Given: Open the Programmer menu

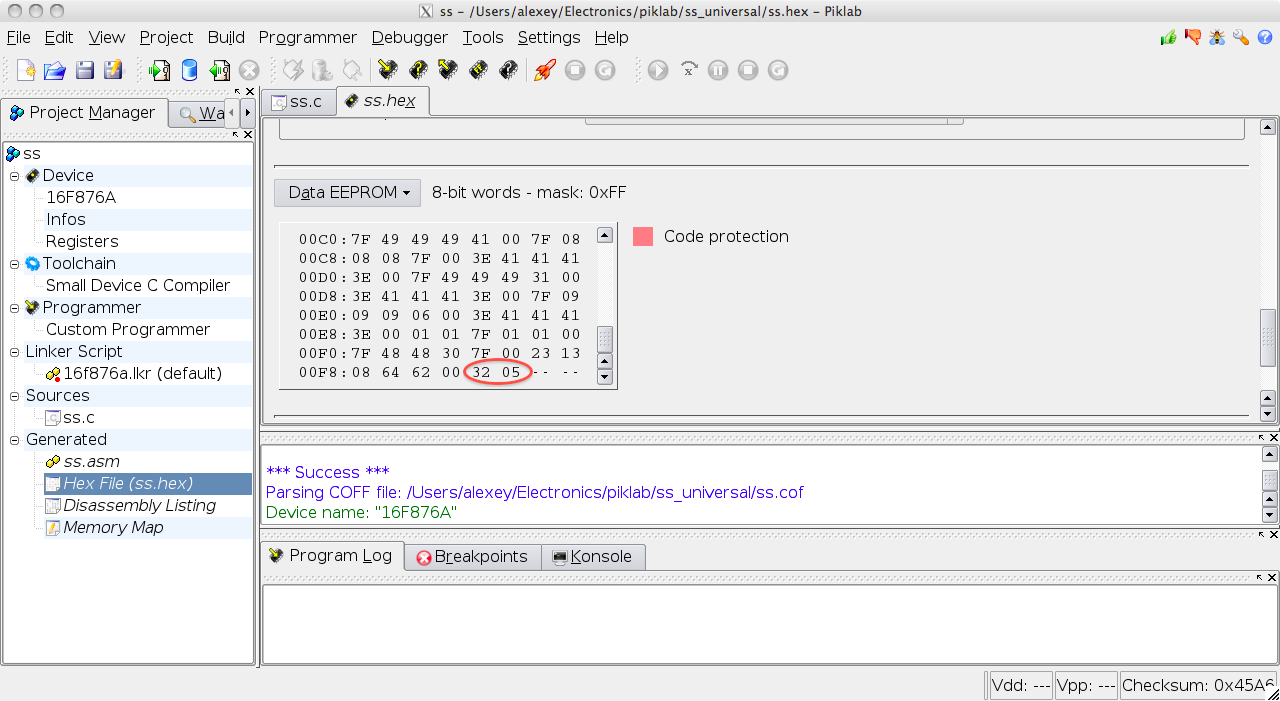Looking at the screenshot, I should (x=307, y=37).
